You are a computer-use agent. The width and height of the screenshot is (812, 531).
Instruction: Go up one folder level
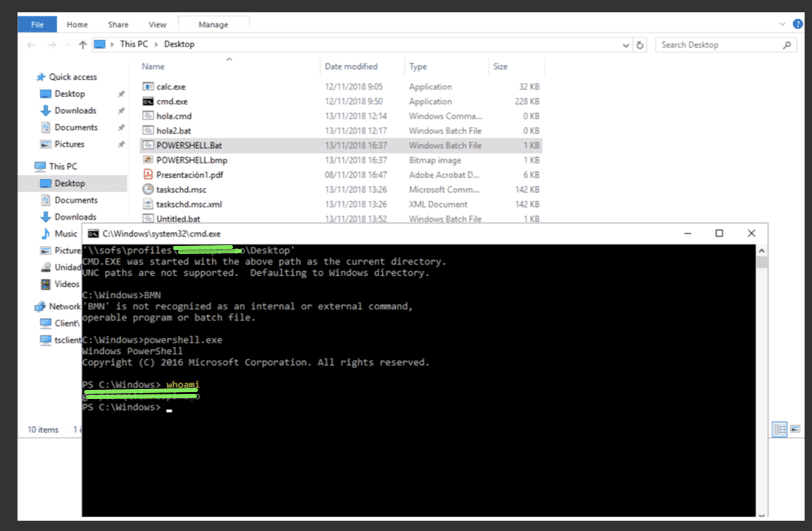[82, 45]
